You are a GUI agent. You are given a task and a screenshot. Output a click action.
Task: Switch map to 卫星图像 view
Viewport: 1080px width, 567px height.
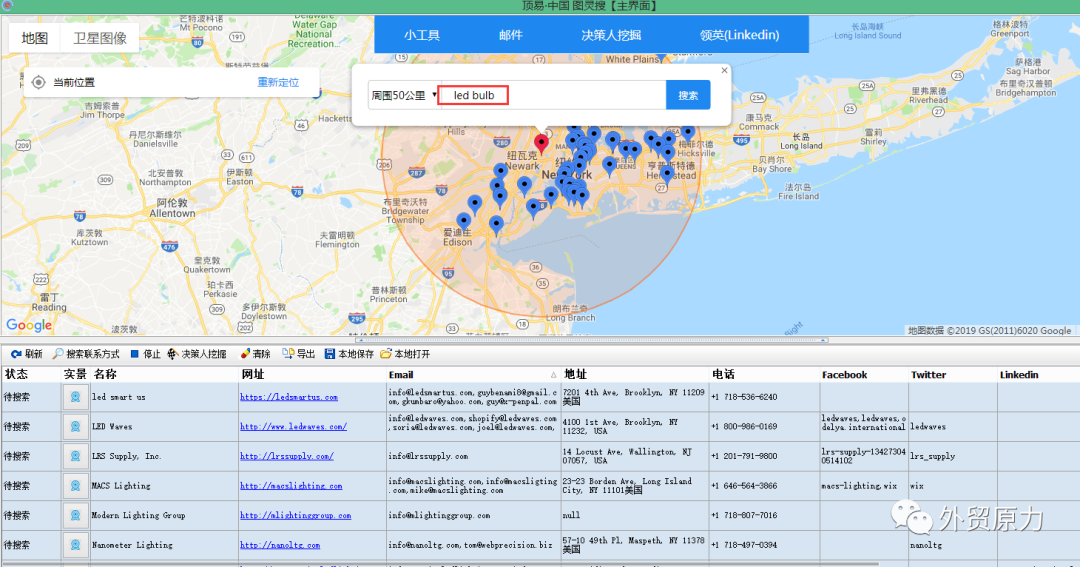click(100, 38)
